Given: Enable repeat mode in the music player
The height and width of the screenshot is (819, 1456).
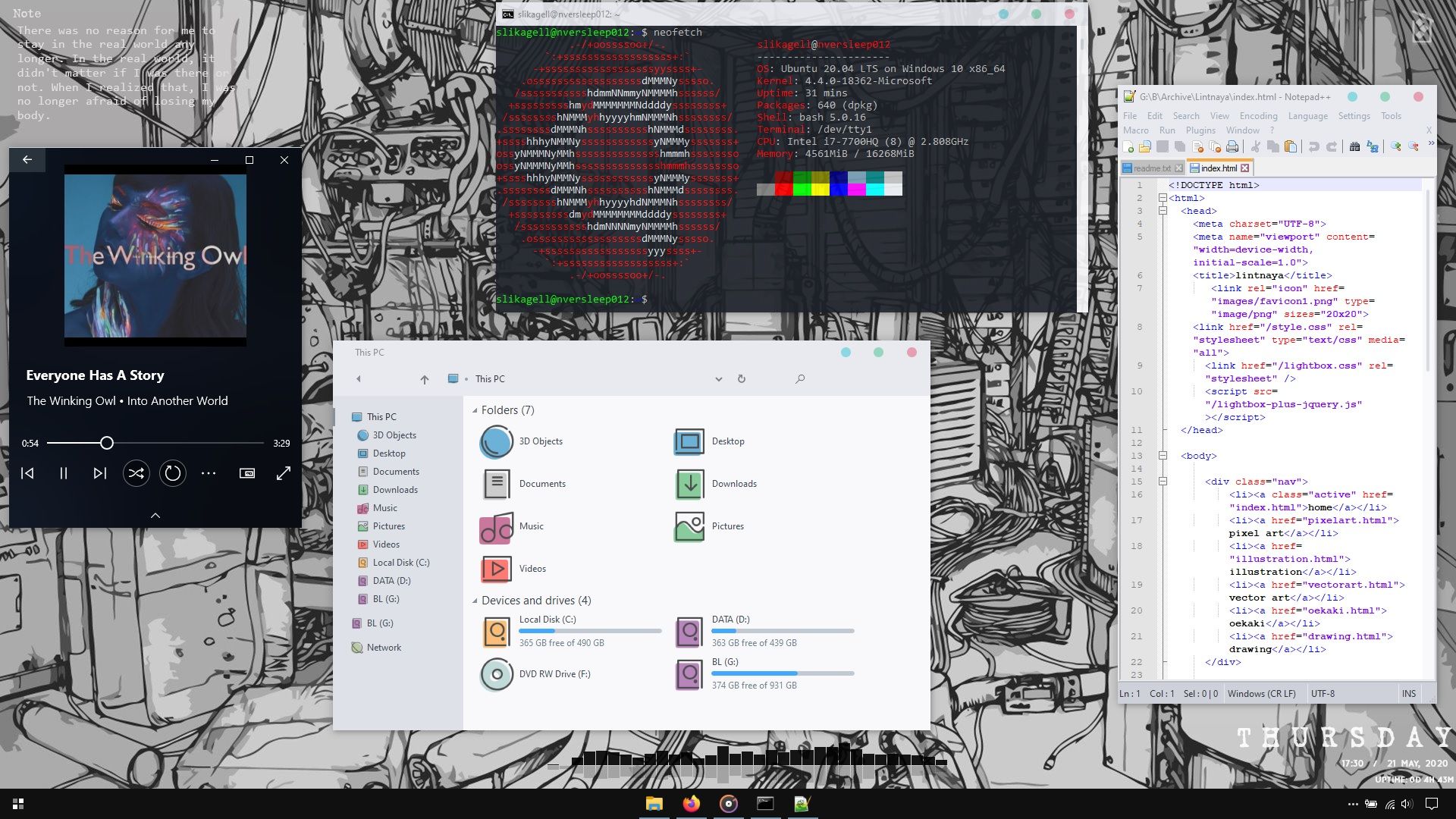Looking at the screenshot, I should tap(173, 472).
